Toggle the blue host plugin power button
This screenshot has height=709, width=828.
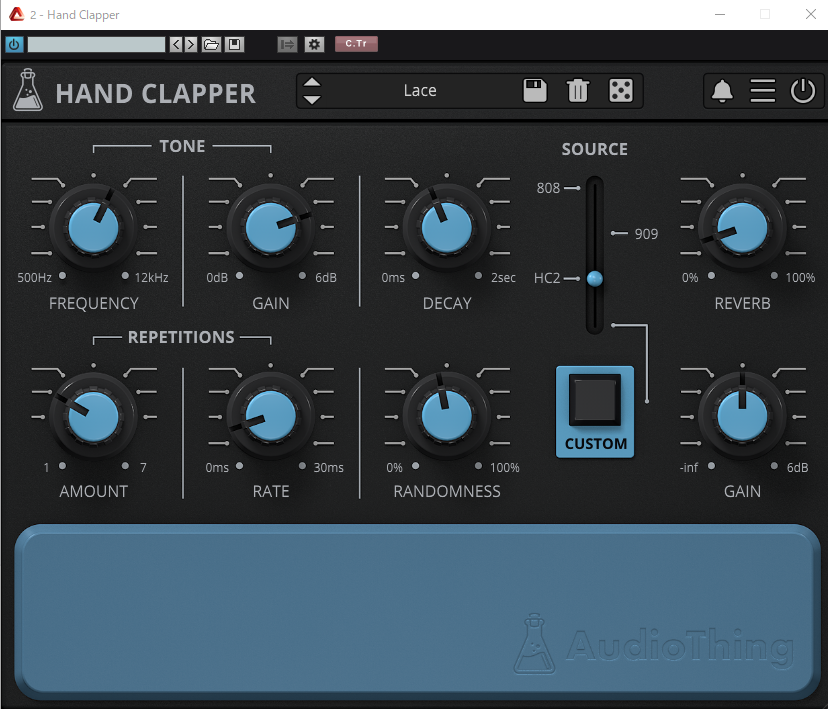point(14,44)
